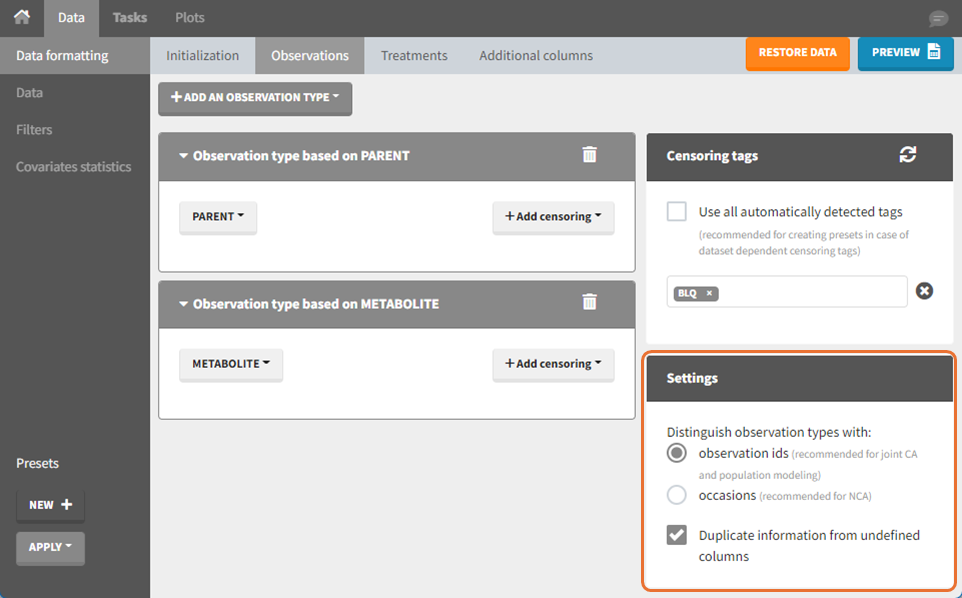Viewport: 962px width, 598px height.
Task: Open the Tasks tab in top bar
Action: pos(129,18)
